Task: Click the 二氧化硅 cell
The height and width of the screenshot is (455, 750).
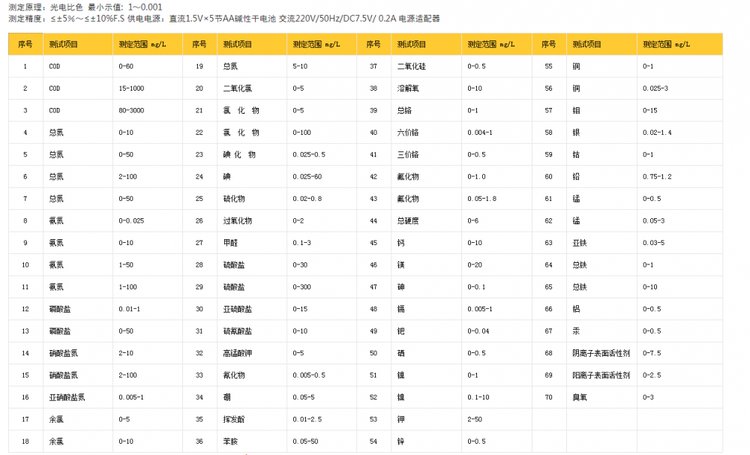Action: pyautogui.click(x=411, y=66)
